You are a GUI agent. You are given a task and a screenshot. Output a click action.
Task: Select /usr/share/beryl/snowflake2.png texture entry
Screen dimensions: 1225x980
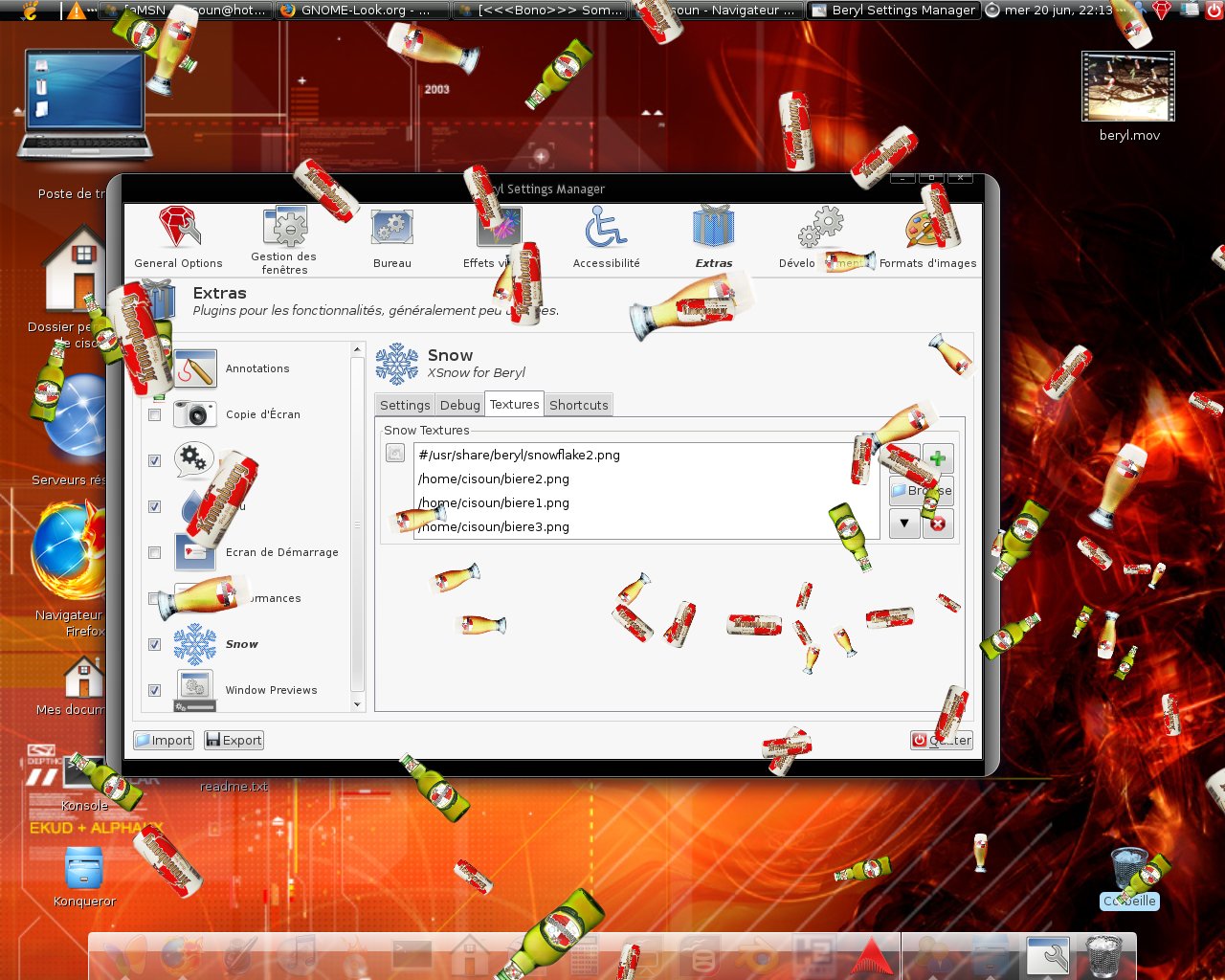click(x=646, y=455)
